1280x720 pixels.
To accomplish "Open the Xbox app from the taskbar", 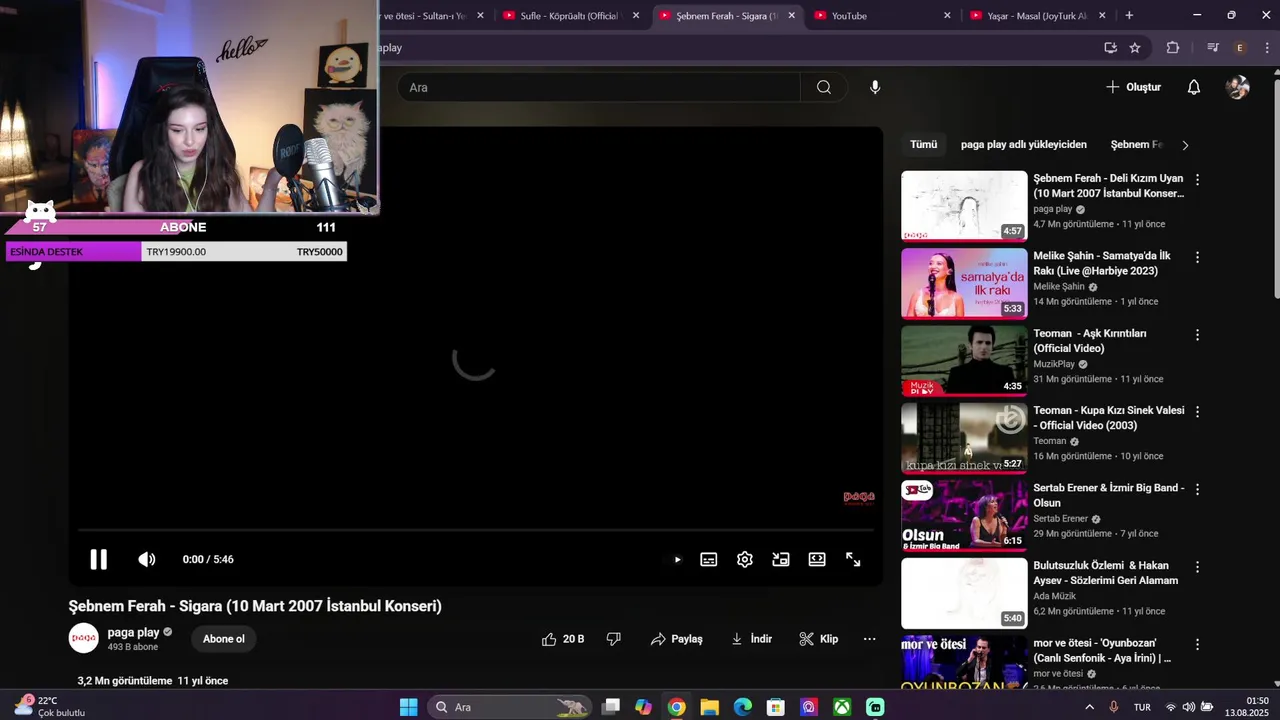I will (842, 707).
